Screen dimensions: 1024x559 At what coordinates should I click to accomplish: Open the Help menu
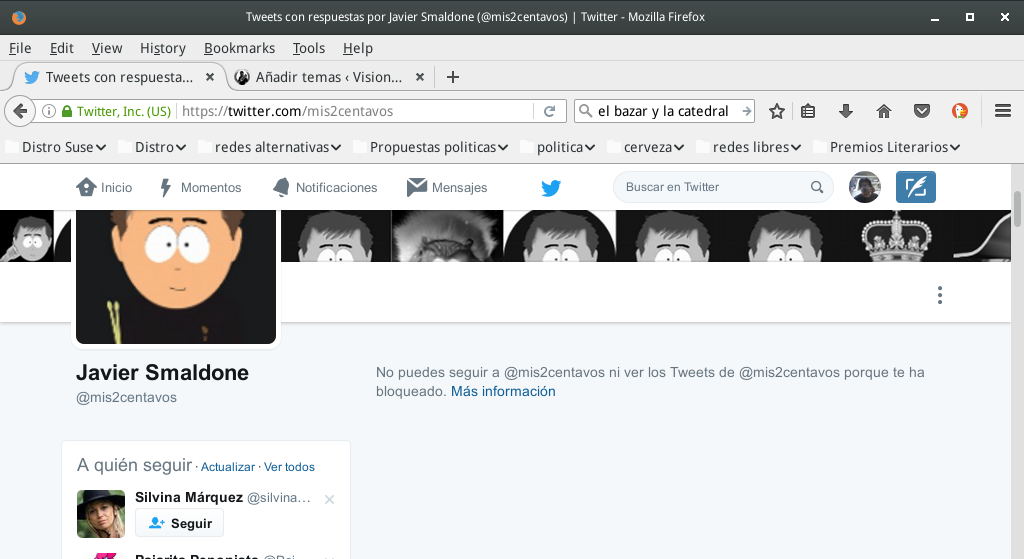357,48
